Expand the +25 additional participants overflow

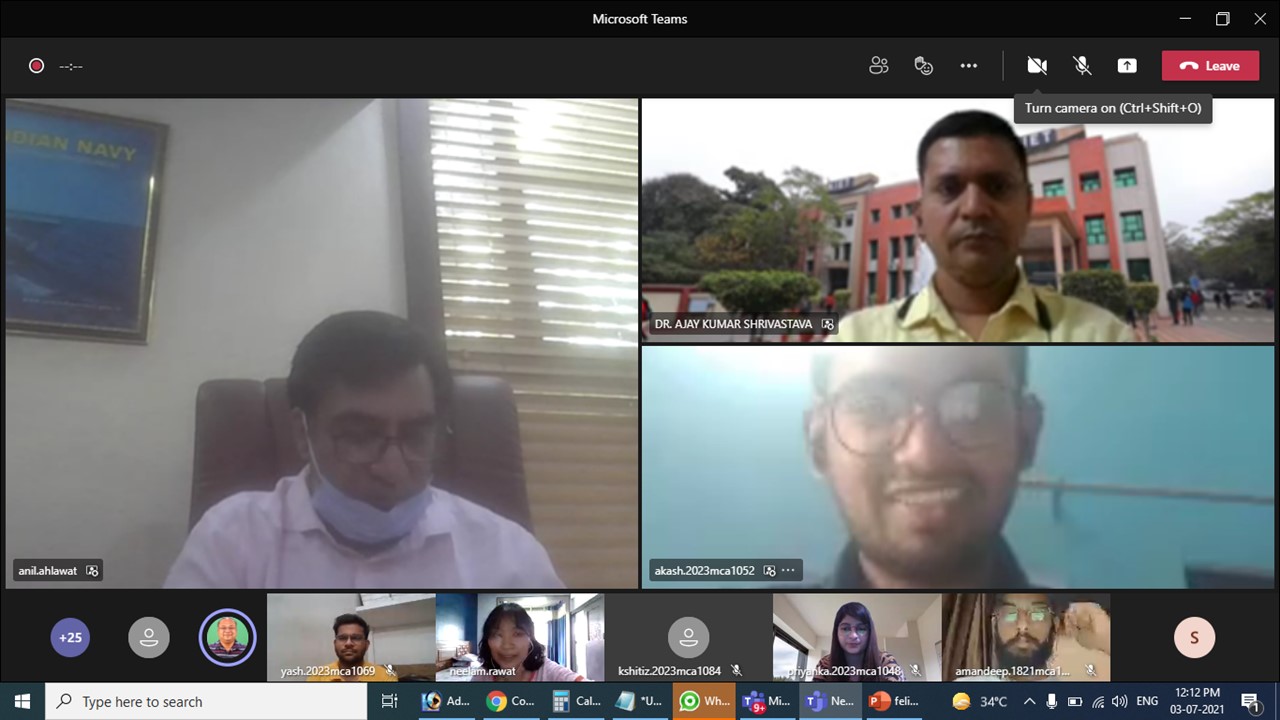(x=70, y=637)
